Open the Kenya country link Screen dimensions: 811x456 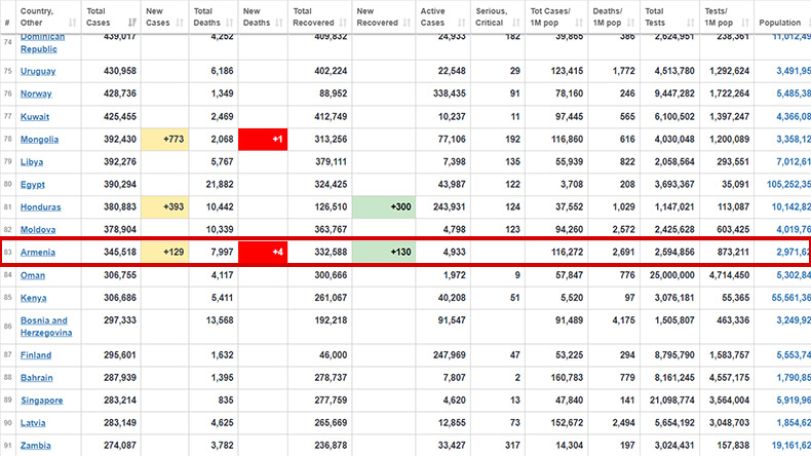coord(33,298)
